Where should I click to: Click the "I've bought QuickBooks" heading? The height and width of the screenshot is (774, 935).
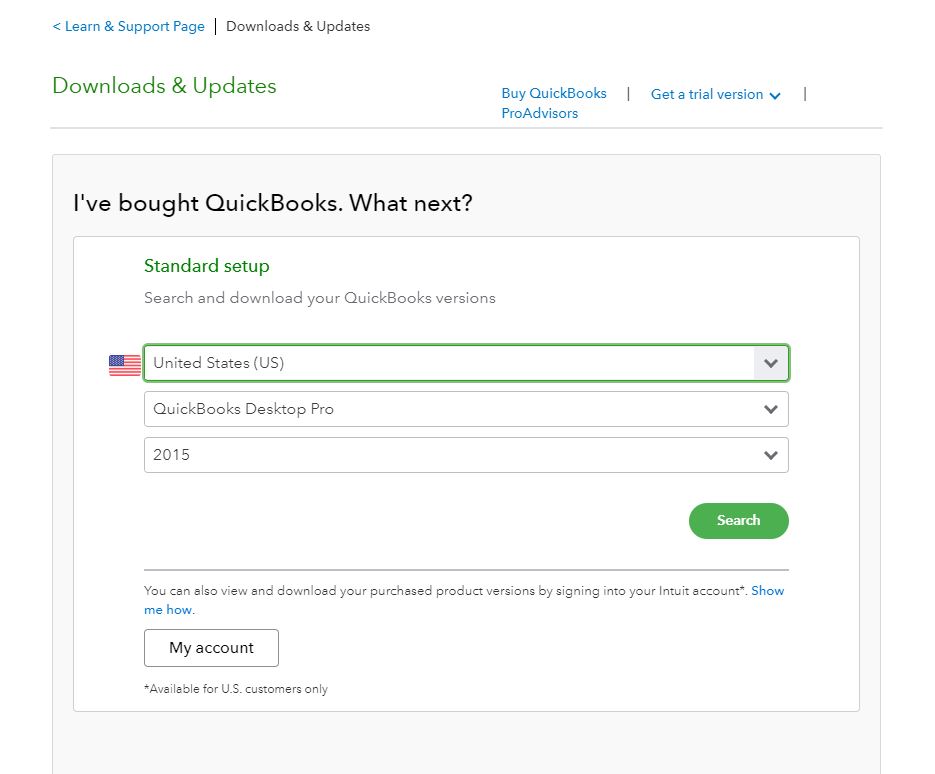click(x=272, y=204)
